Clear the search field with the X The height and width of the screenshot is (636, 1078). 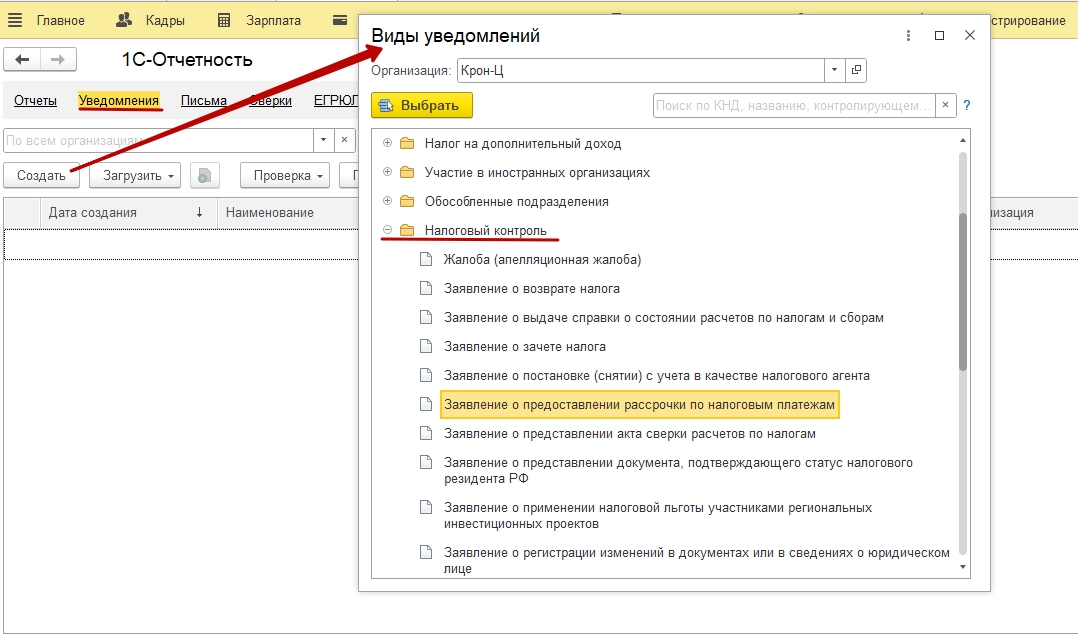coord(945,105)
